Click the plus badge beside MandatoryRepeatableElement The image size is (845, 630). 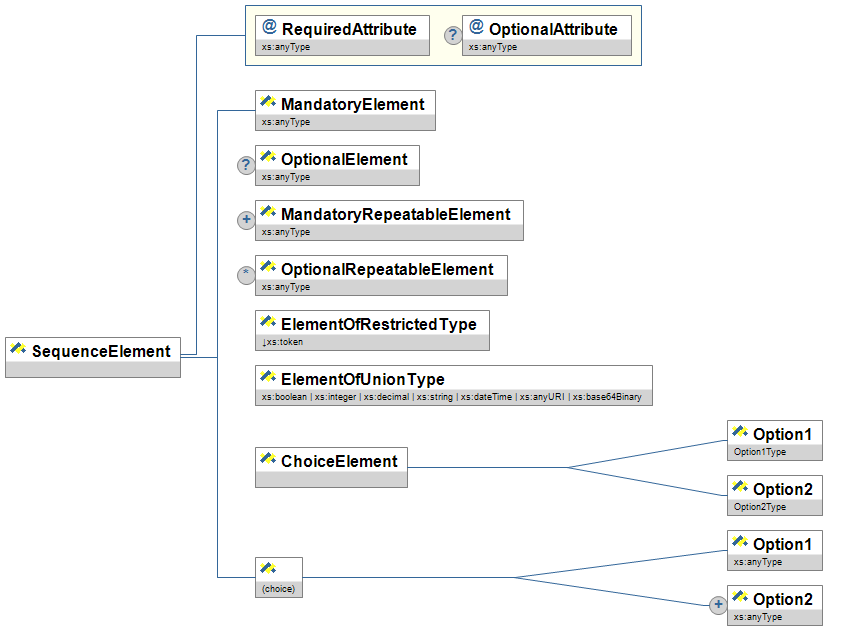(246, 221)
